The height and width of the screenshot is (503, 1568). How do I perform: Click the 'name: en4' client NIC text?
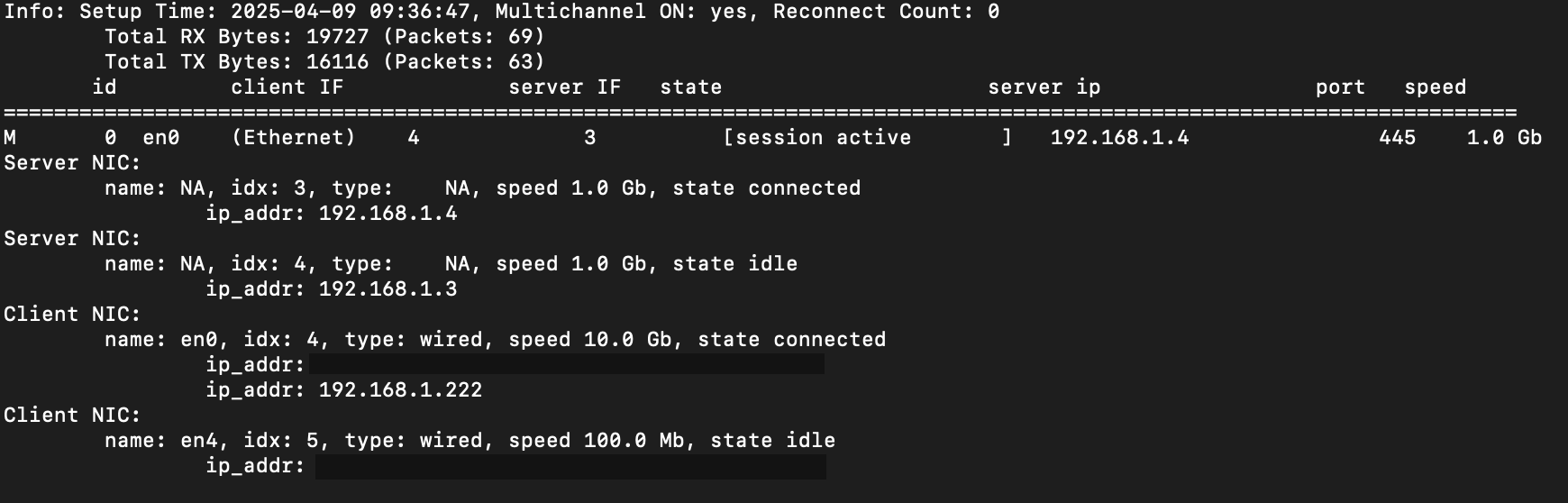[x=155, y=441]
